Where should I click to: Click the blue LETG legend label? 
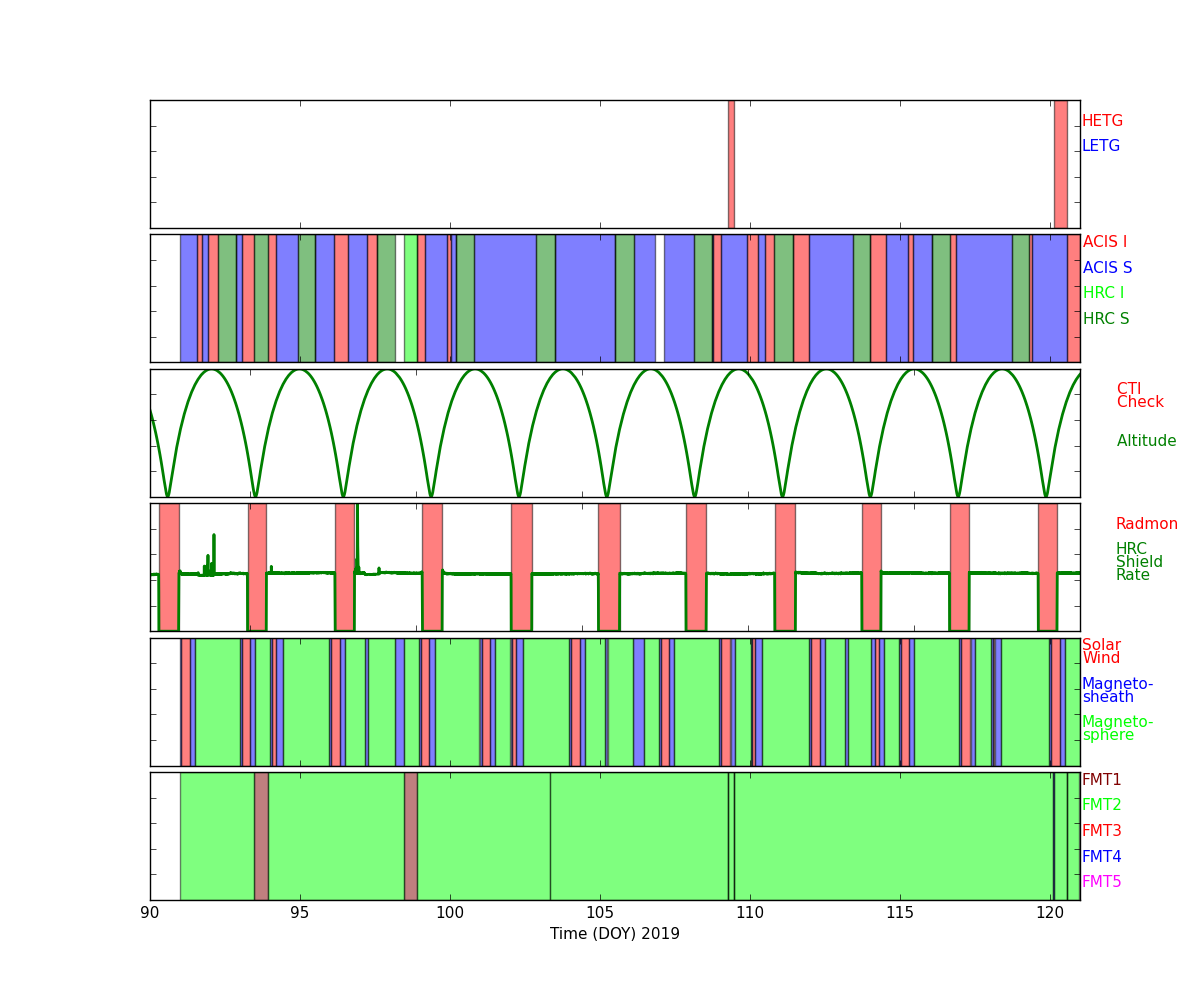(1100, 146)
